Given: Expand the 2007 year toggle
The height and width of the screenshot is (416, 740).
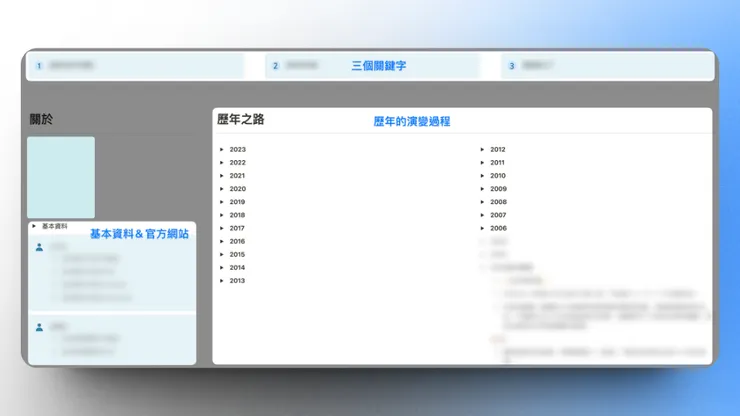Looking at the screenshot, I should tap(482, 215).
